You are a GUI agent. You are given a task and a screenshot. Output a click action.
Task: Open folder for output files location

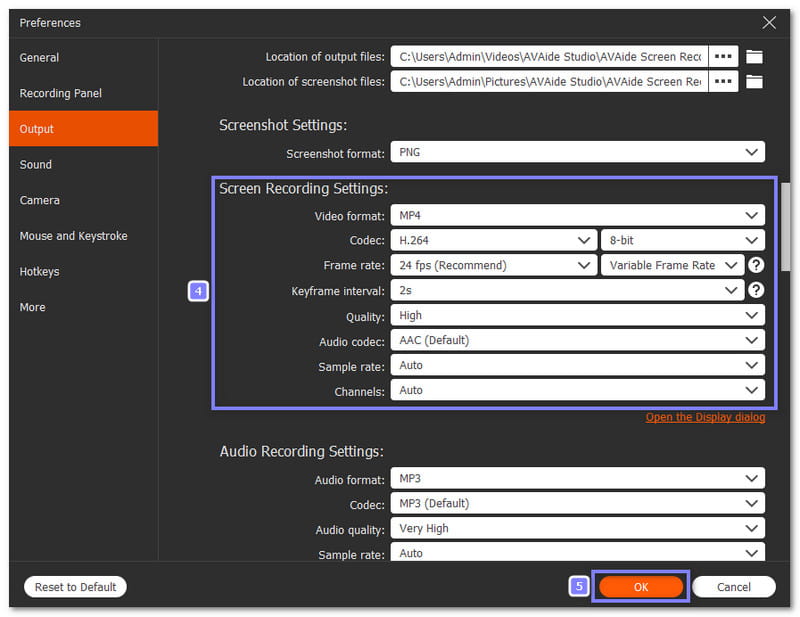coord(754,57)
